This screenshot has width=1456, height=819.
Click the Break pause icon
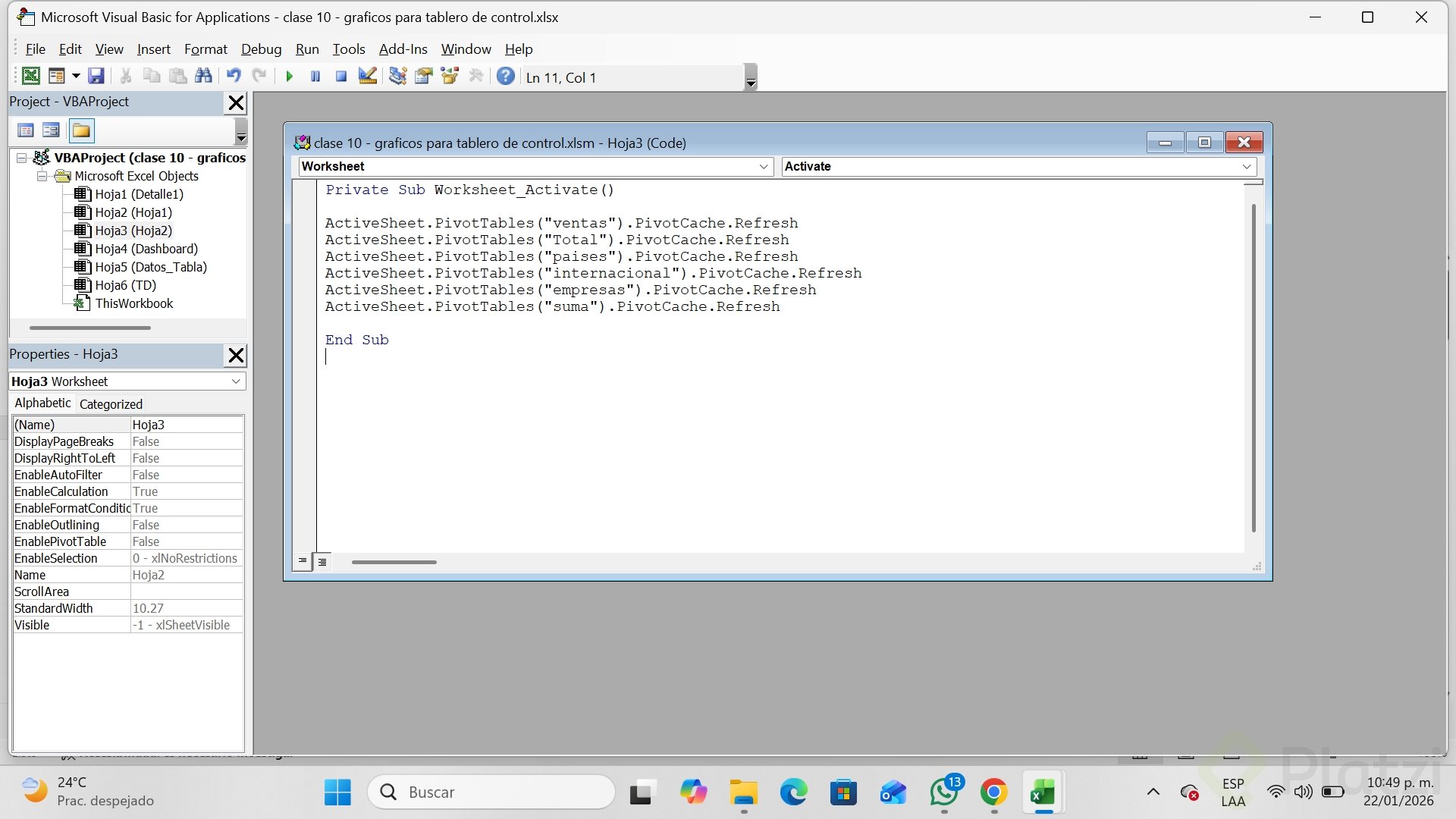315,77
